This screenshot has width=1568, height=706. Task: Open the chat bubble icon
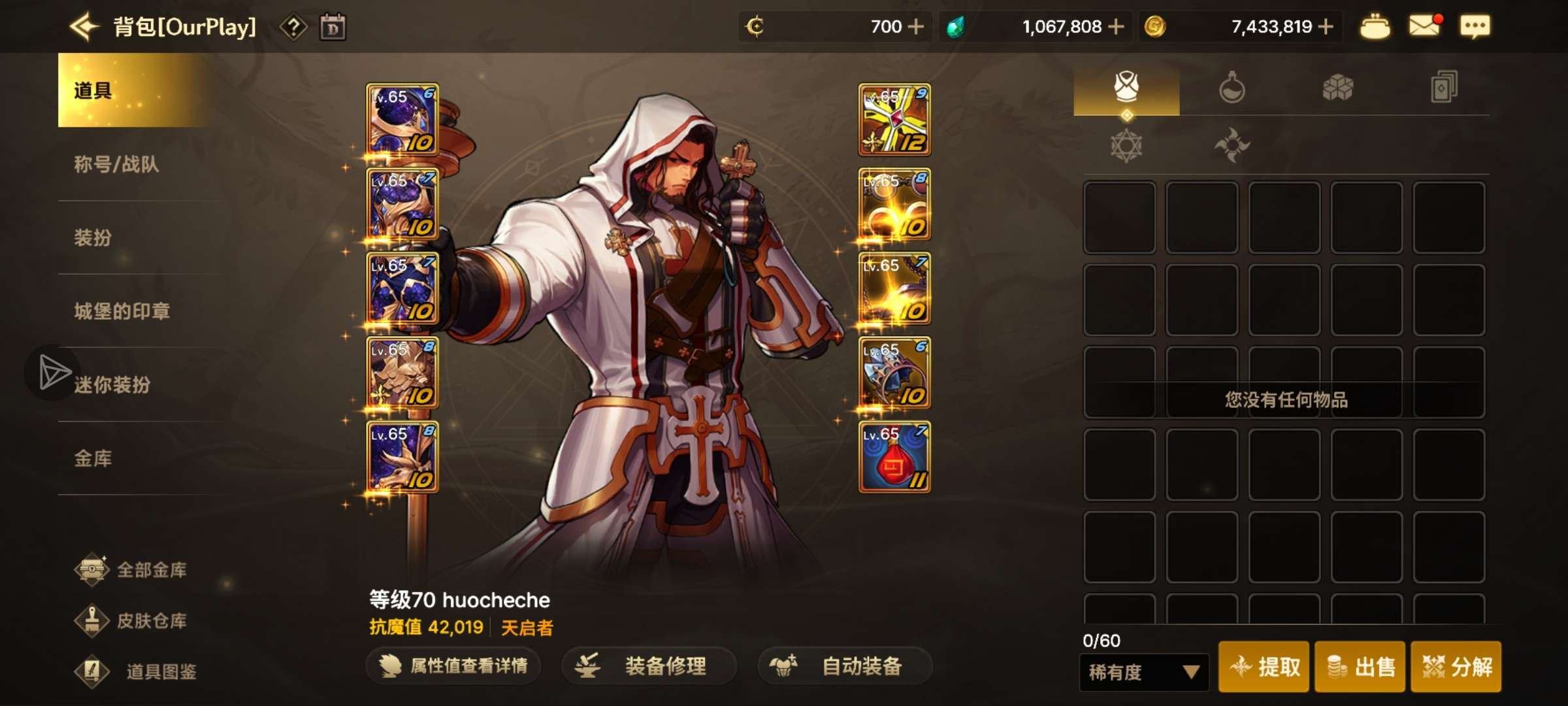tap(1475, 27)
